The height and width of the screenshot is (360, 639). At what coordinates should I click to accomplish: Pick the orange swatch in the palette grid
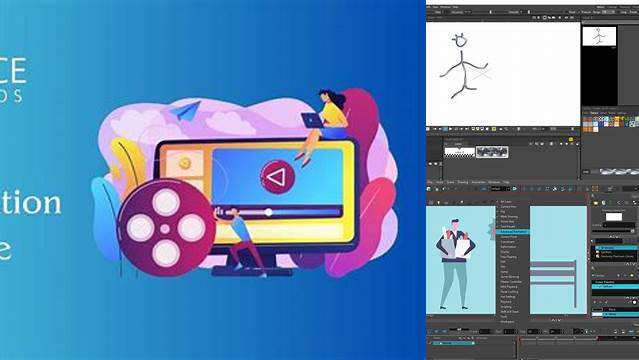pos(586,129)
